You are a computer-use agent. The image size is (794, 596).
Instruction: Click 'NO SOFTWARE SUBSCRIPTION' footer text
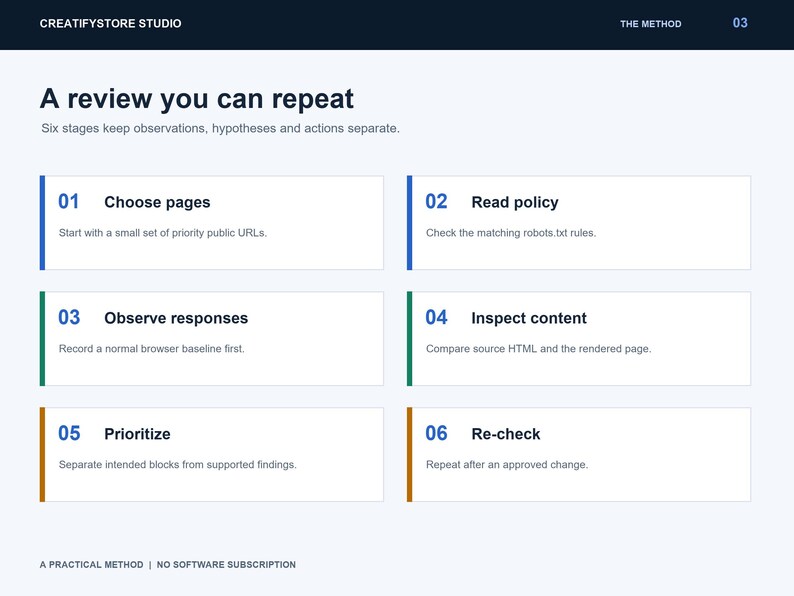click(x=226, y=565)
